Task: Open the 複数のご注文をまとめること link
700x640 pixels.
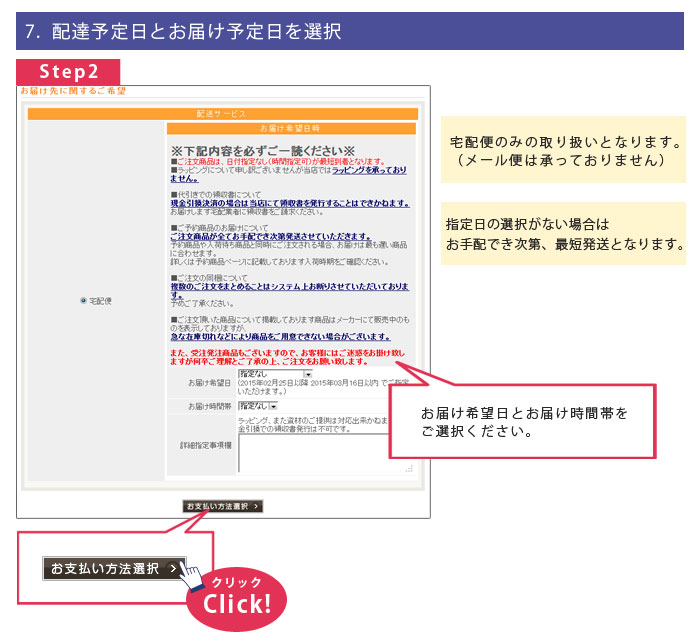Action: pyautogui.click(x=290, y=286)
